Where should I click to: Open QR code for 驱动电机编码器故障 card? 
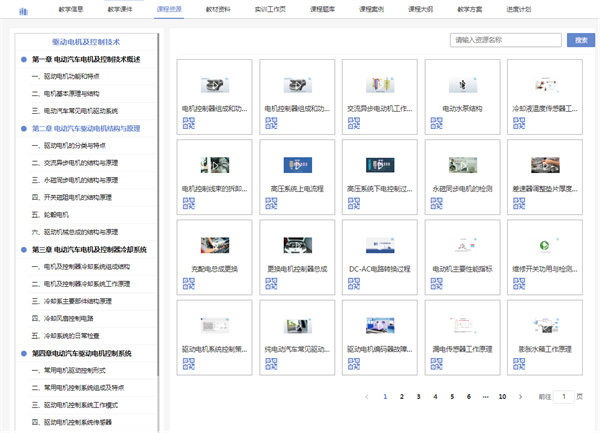(354, 364)
